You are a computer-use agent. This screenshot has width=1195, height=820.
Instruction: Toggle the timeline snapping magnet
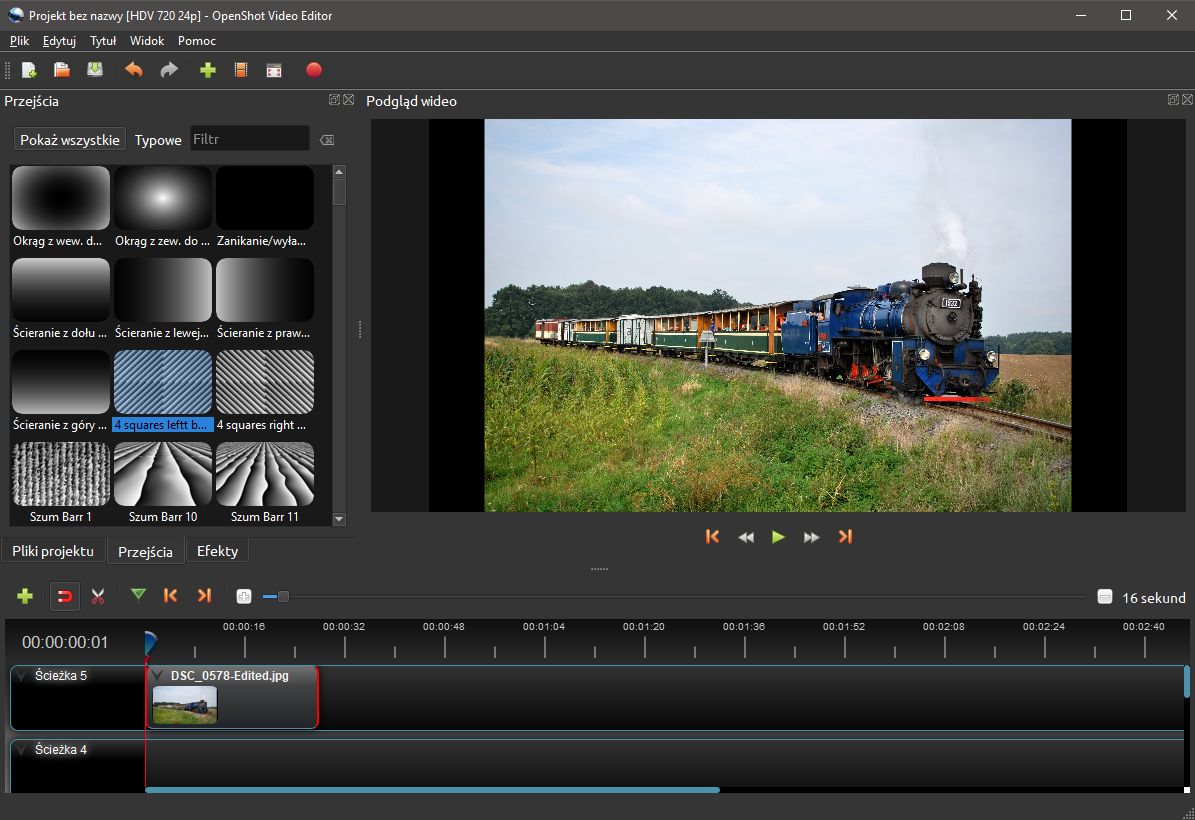coord(65,596)
